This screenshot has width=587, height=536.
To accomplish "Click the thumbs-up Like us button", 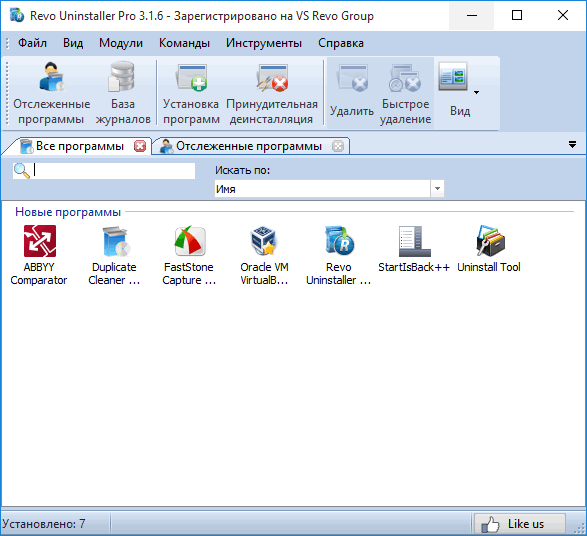I will (x=520, y=524).
